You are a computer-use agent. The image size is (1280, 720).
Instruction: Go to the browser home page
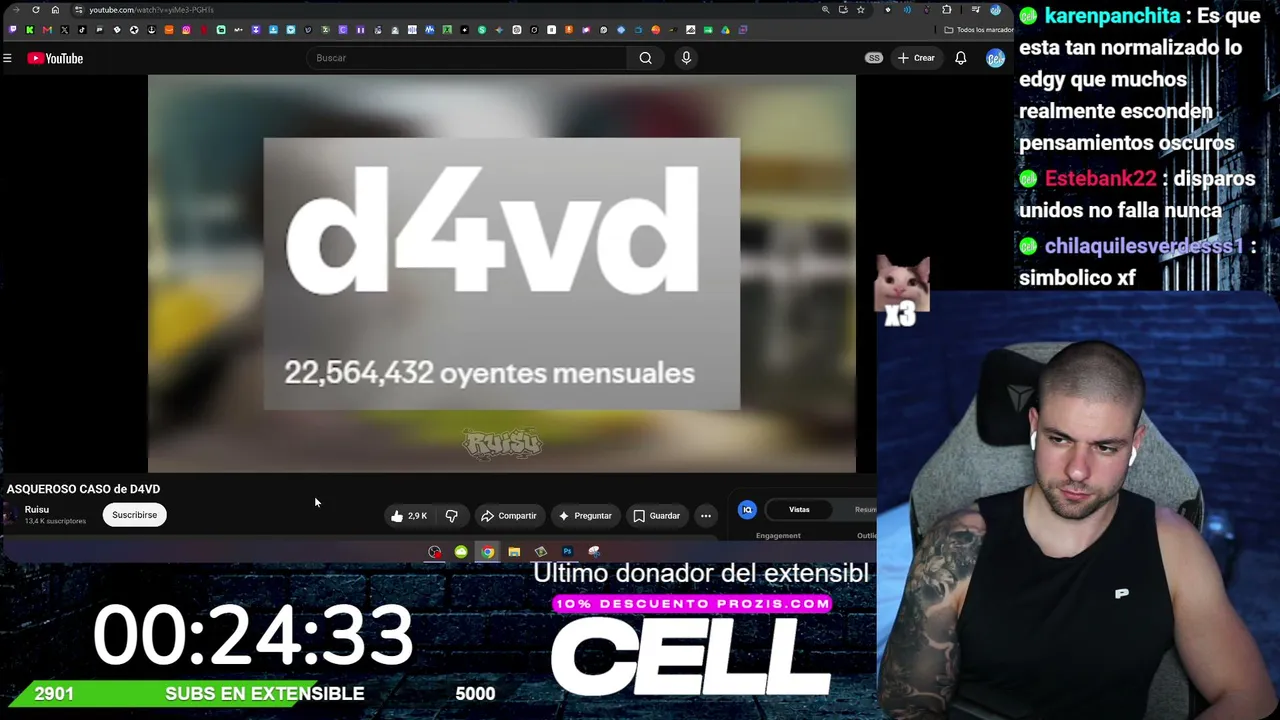(55, 10)
